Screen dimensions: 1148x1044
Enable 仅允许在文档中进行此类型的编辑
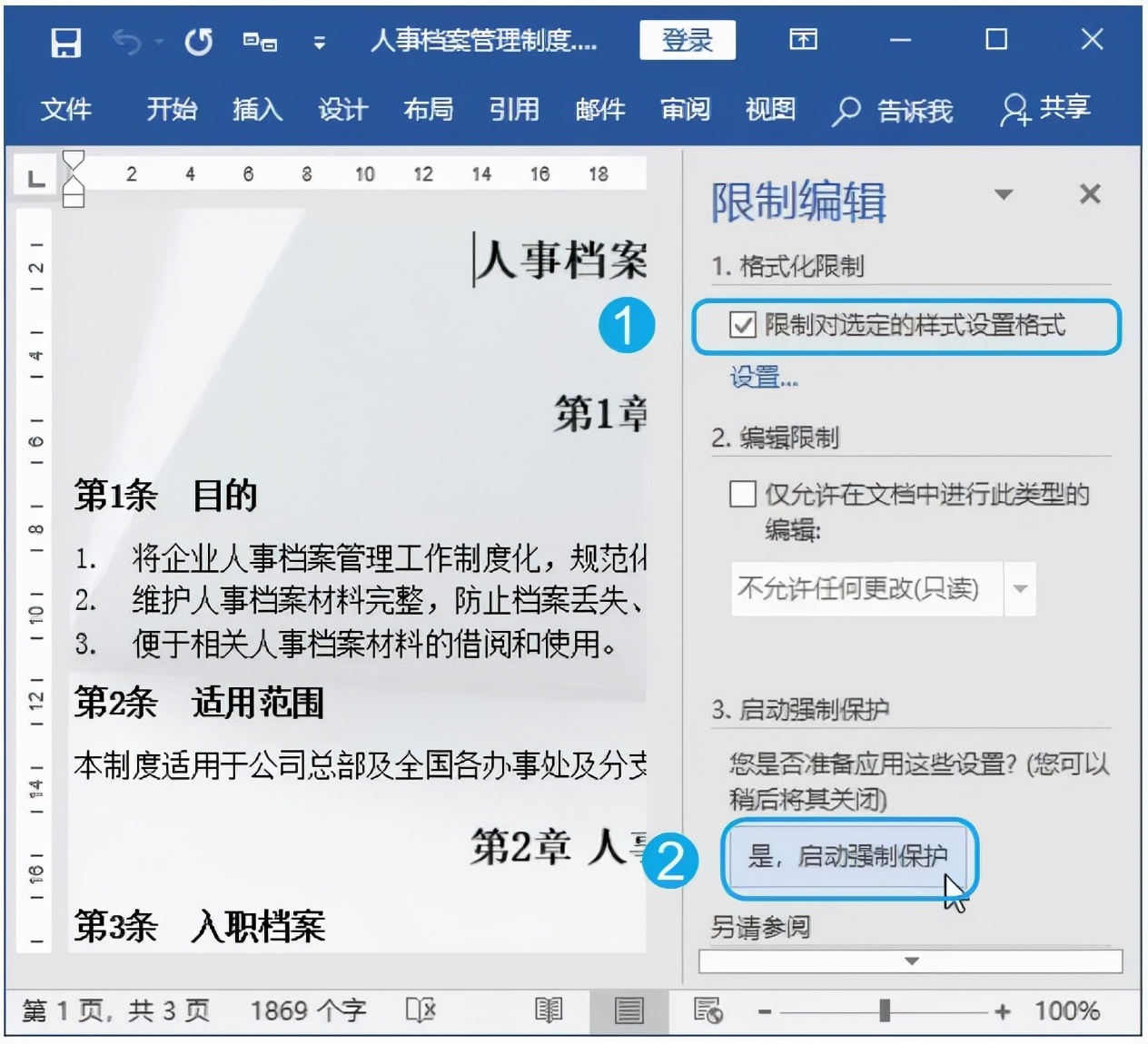(x=742, y=495)
